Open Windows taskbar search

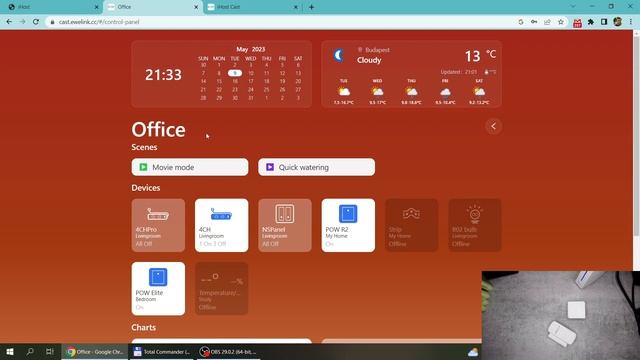[30, 351]
